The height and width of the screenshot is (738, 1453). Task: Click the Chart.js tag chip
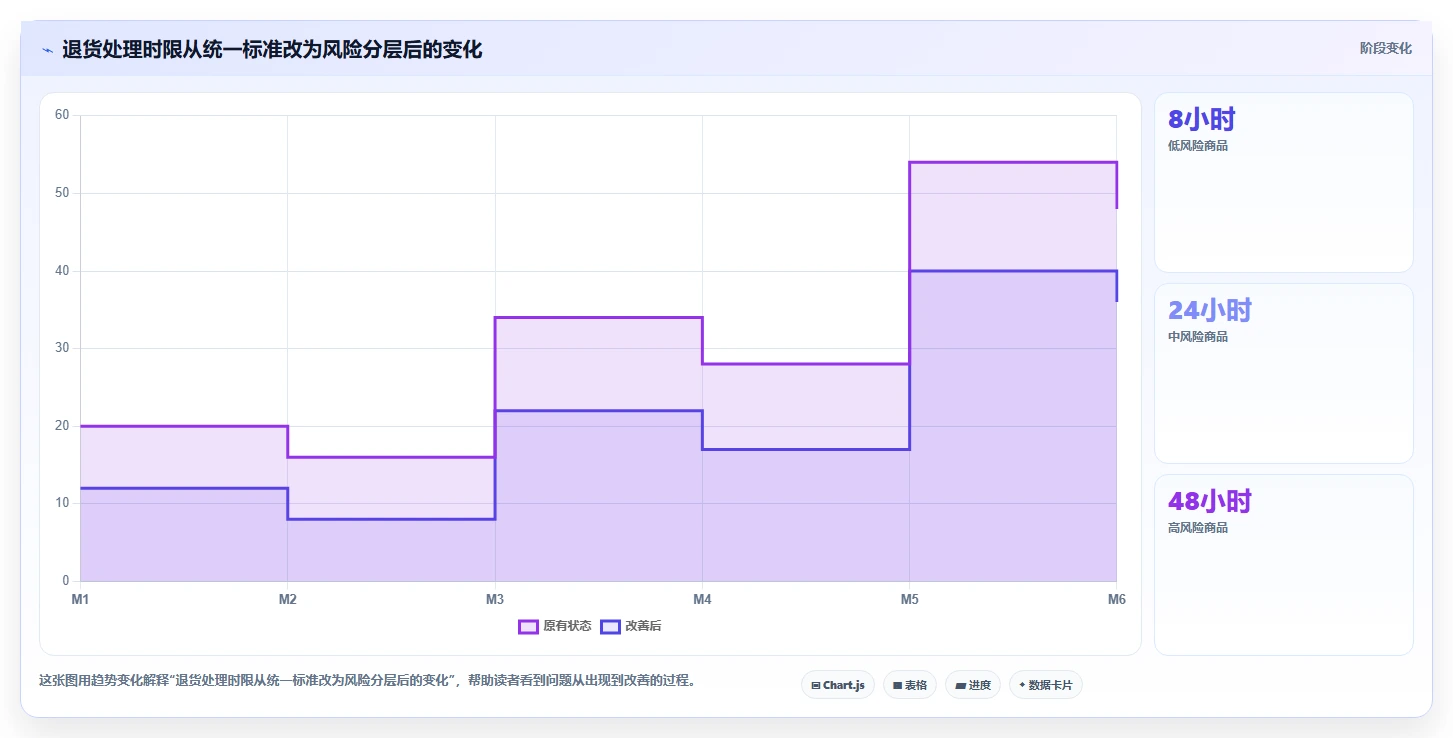838,685
